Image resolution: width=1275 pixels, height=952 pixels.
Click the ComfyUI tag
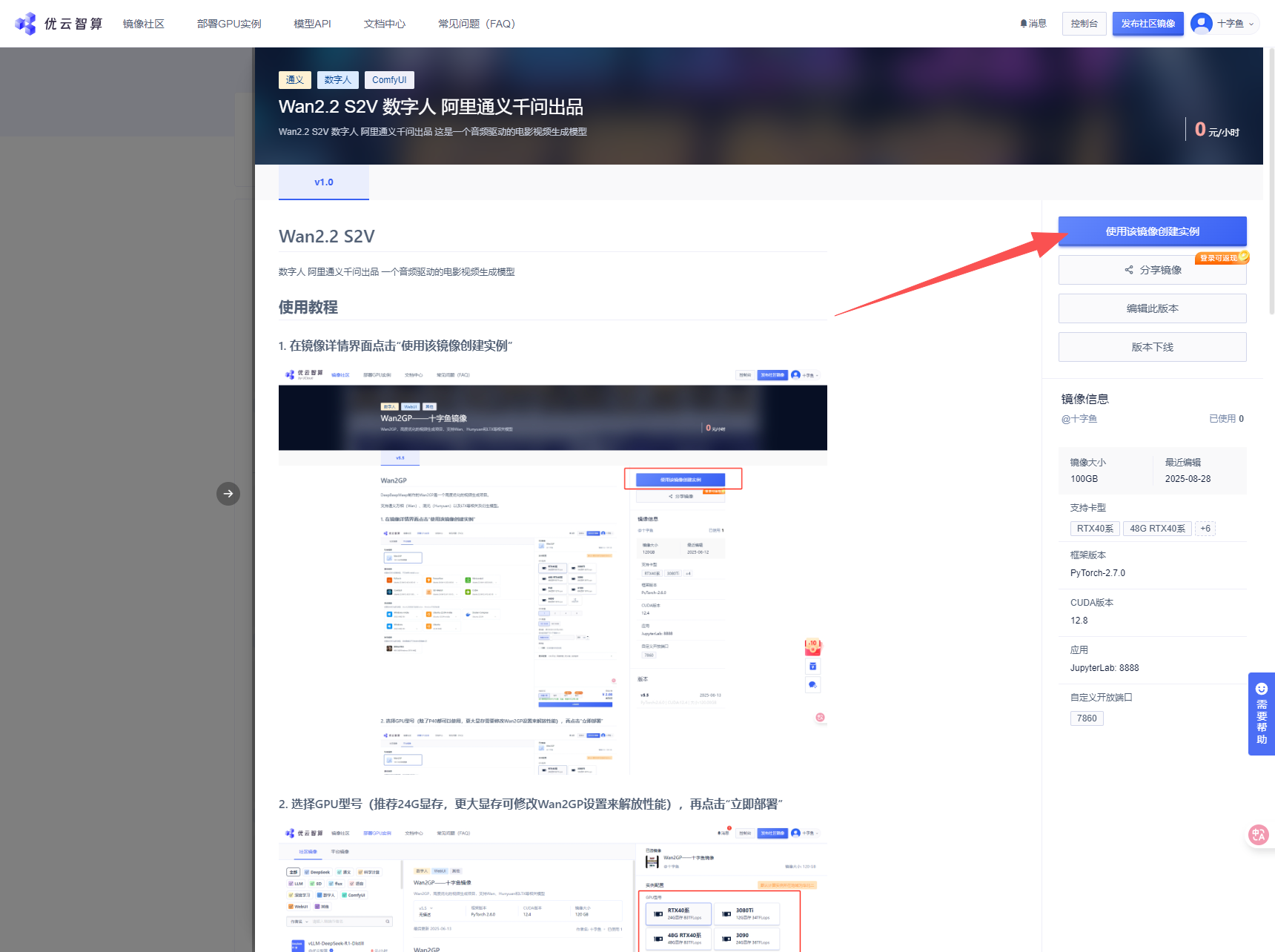(389, 80)
